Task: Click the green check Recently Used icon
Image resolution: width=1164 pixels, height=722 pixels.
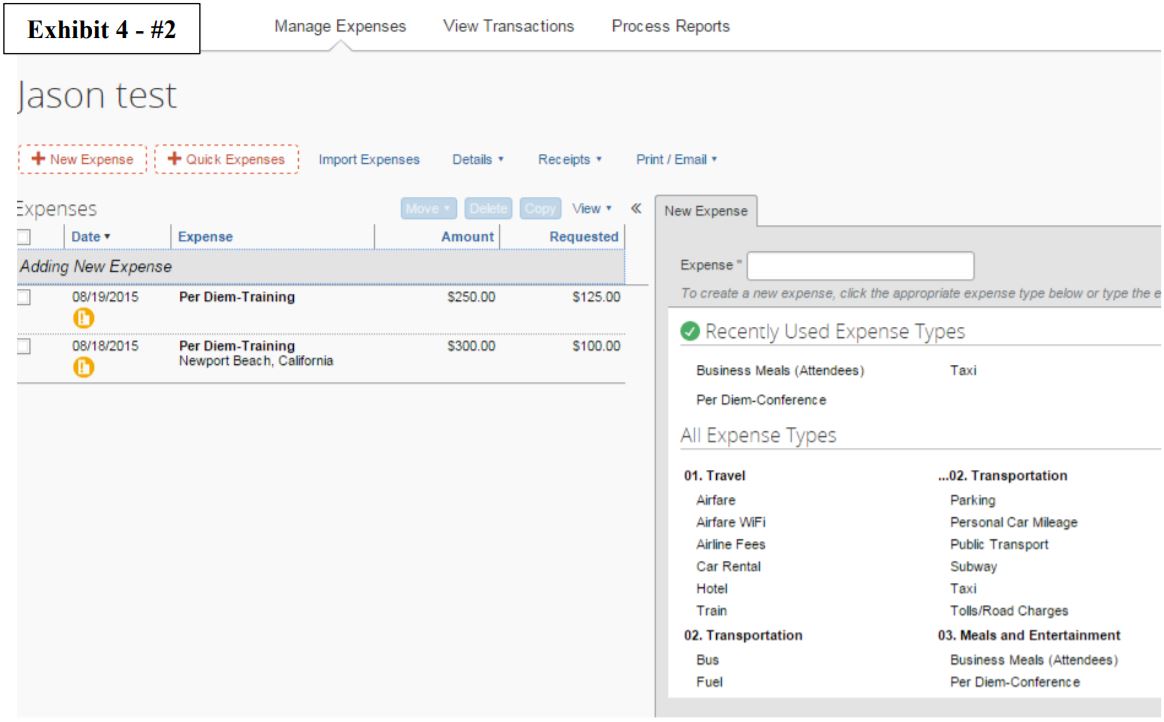Action: 690,331
